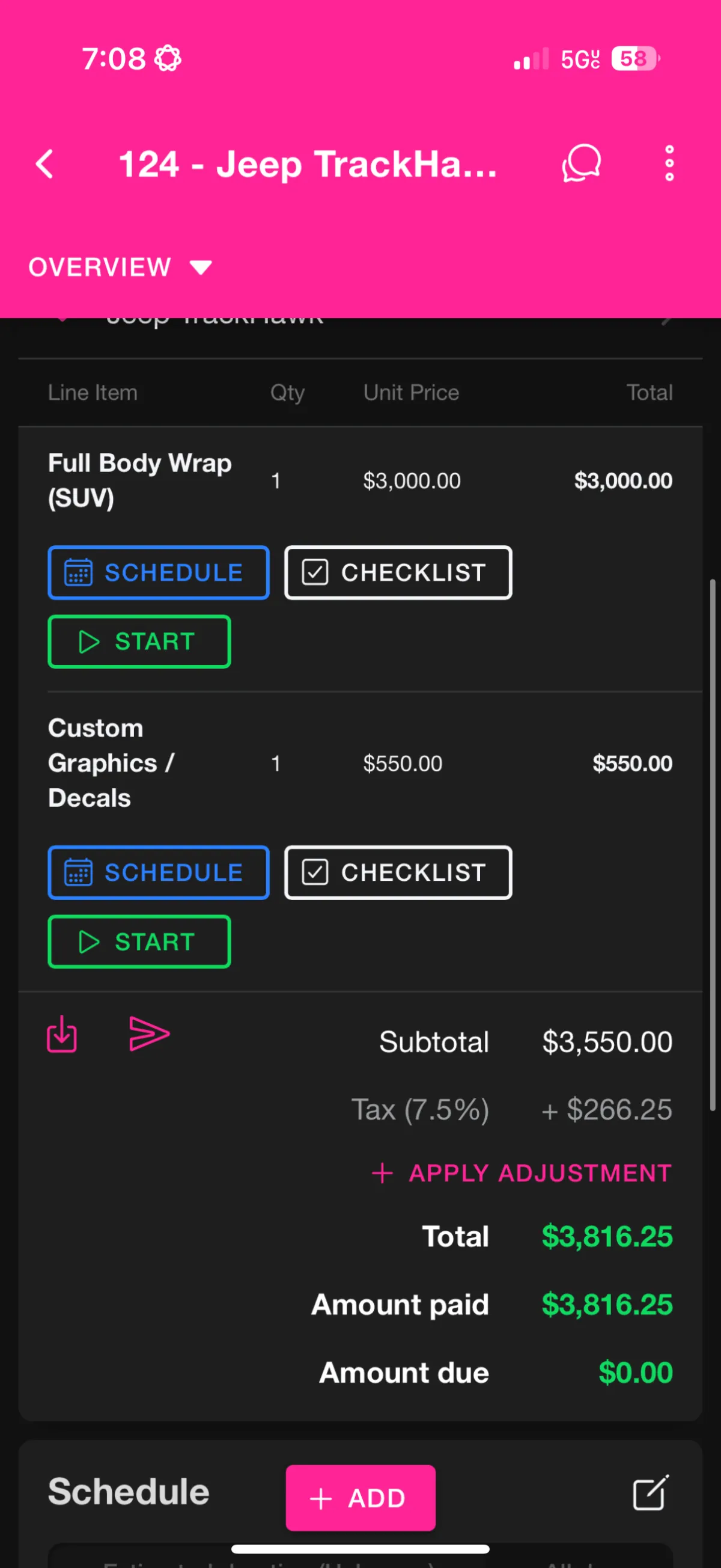This screenshot has height=1568, width=721.
Task: Open the three-dot more options menu
Action: point(669,163)
